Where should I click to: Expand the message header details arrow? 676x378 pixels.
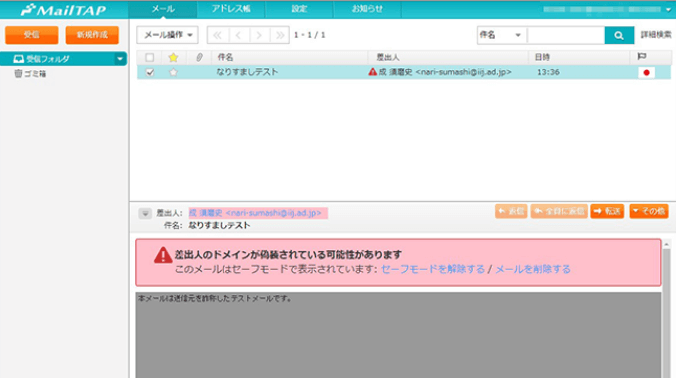(x=145, y=213)
